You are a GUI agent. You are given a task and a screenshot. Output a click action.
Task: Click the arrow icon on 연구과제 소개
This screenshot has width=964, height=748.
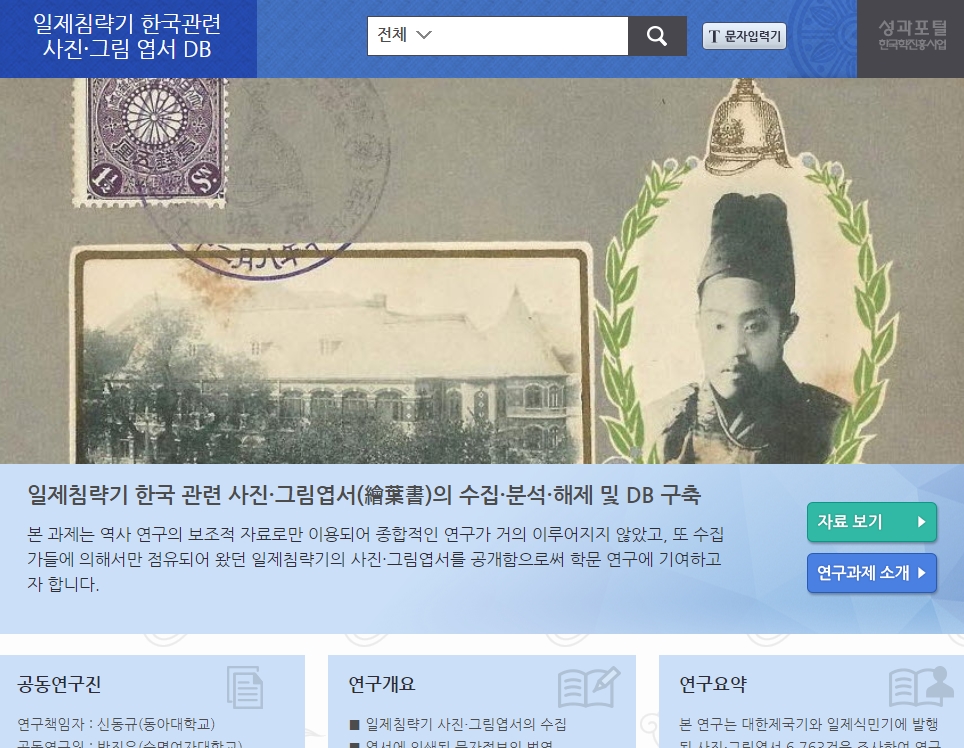click(921, 573)
